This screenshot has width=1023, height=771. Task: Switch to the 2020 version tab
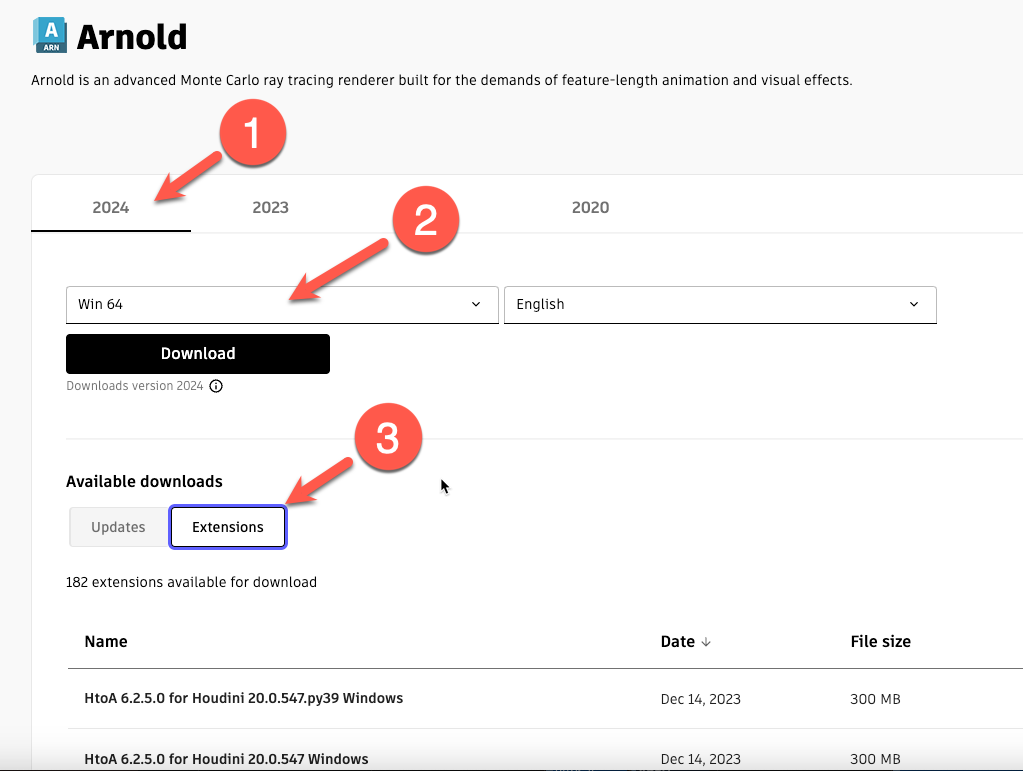click(x=590, y=208)
